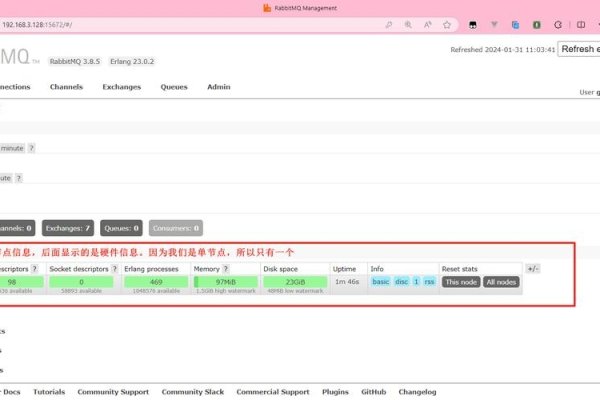Click the 'basic' info tag

[x=381, y=282]
